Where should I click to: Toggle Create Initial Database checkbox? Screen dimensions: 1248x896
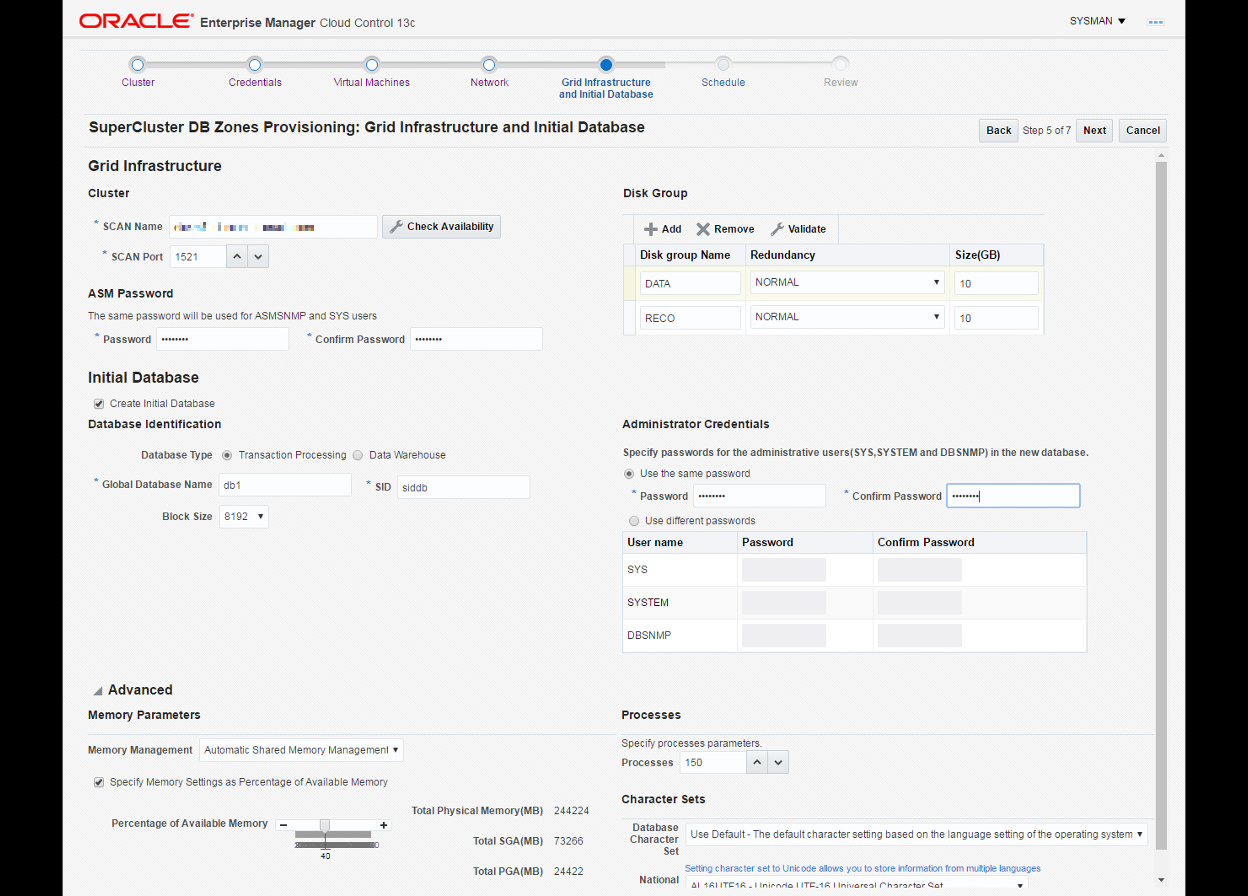(99, 404)
